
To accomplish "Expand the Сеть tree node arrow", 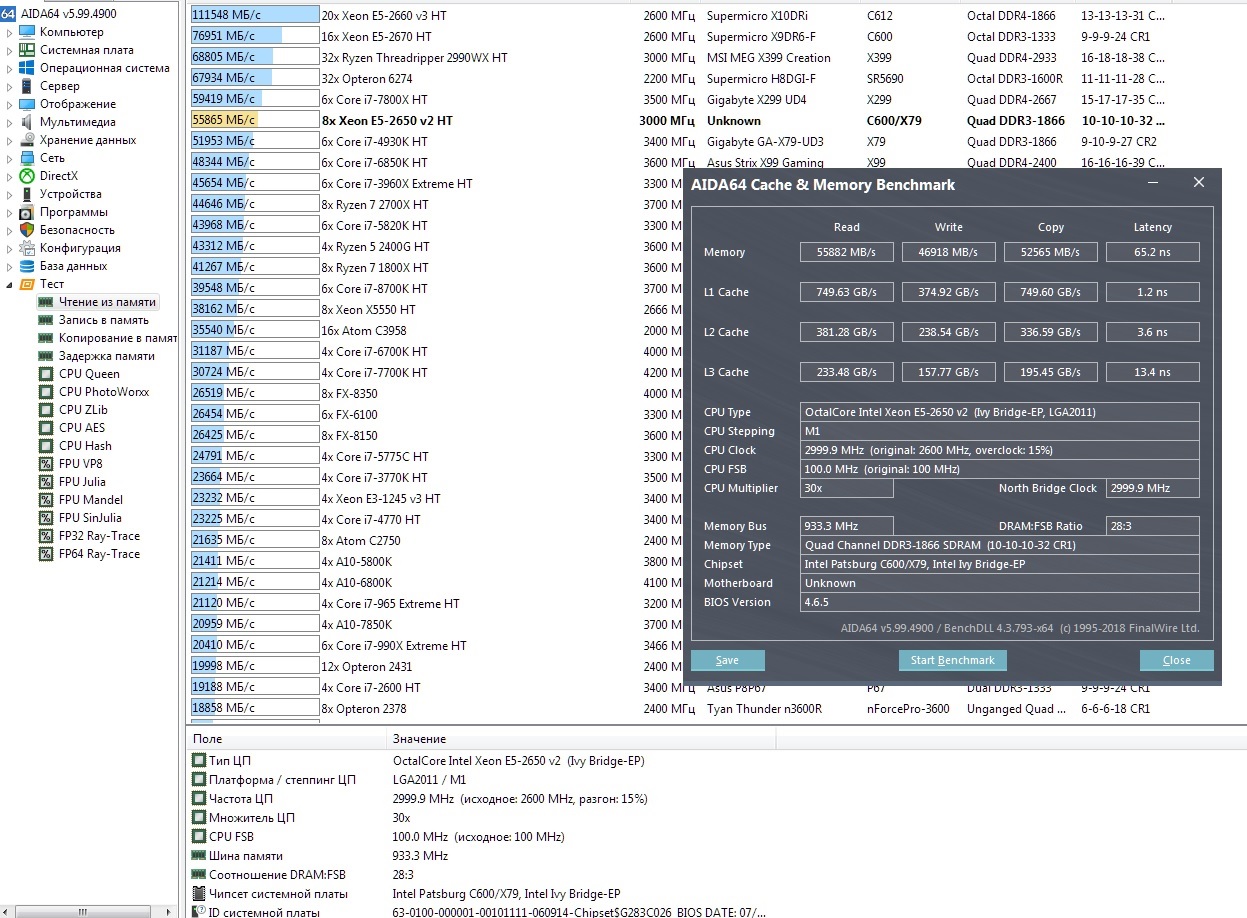I will 10,159.
